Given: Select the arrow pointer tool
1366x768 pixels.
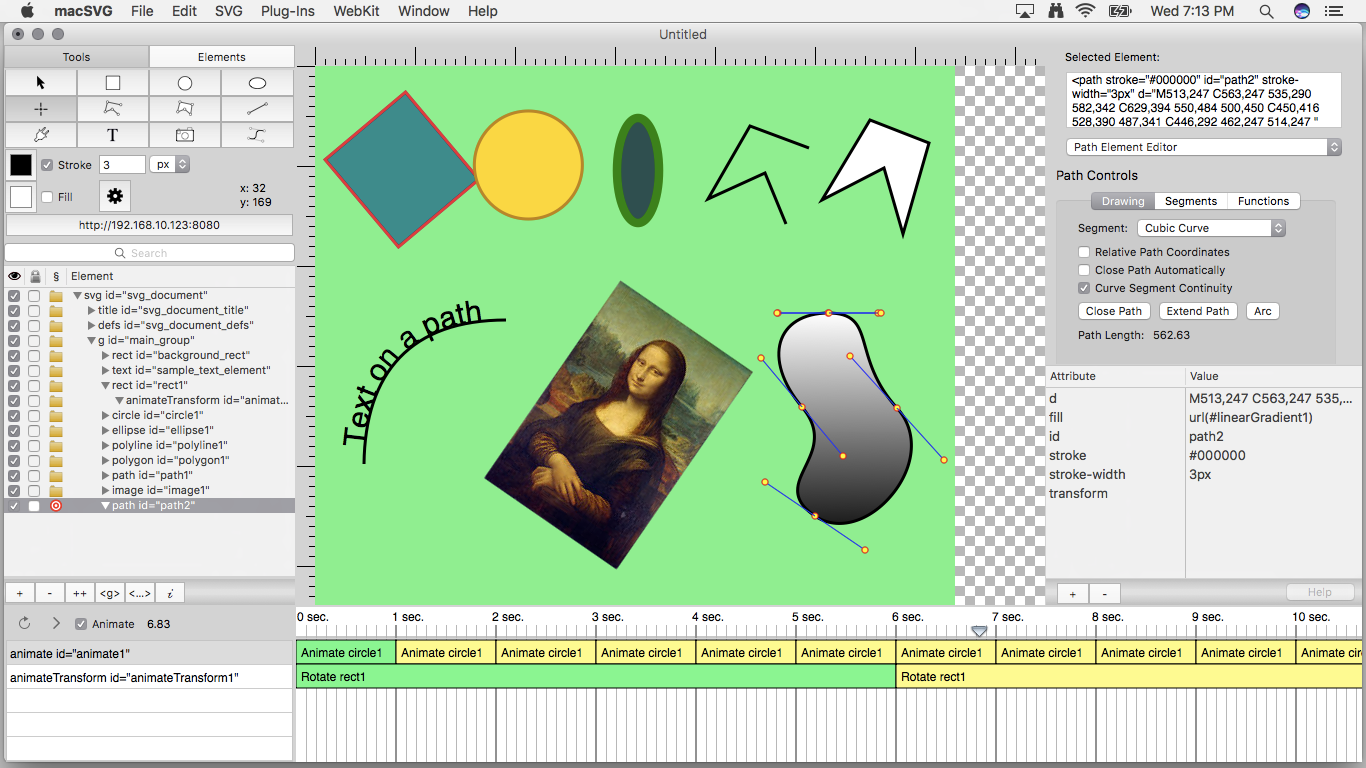Looking at the screenshot, I should click(41, 83).
